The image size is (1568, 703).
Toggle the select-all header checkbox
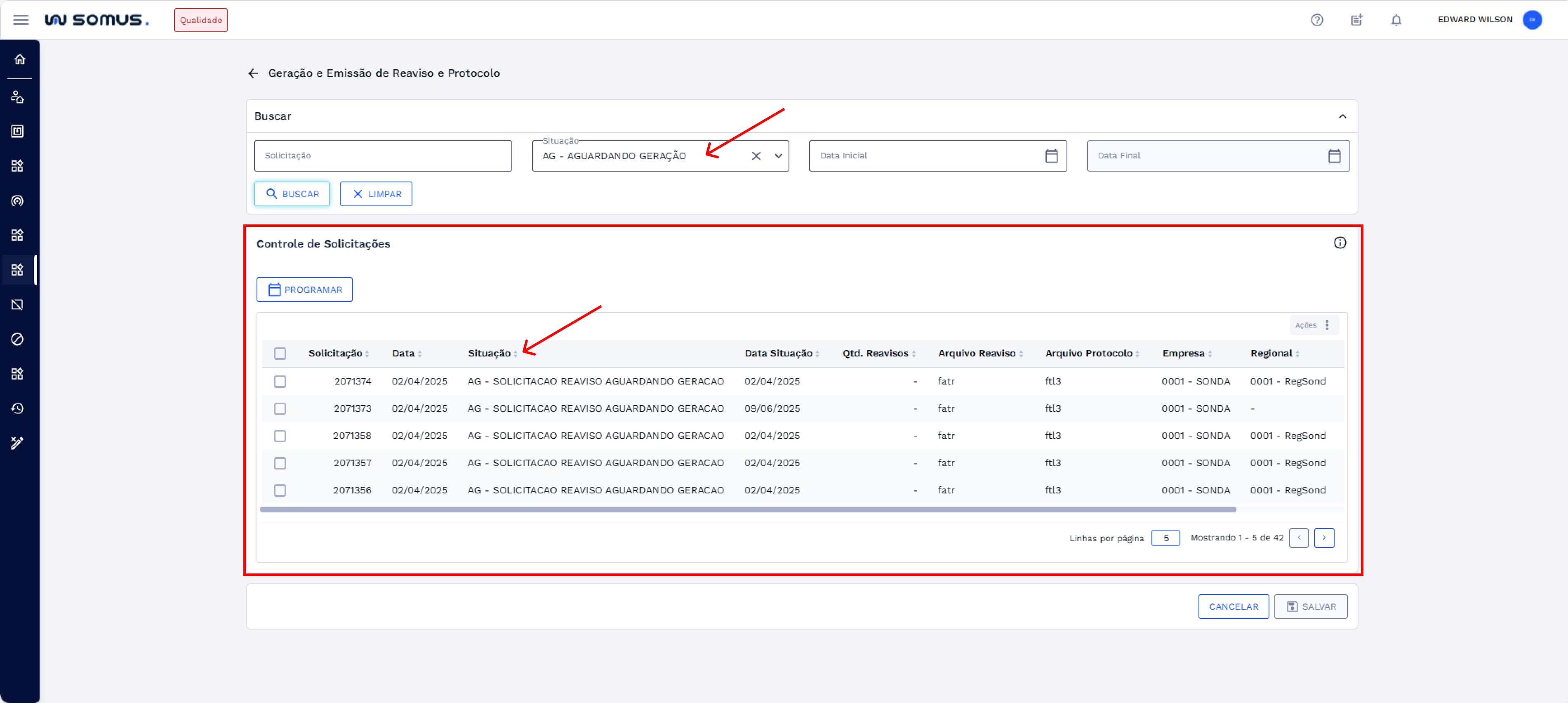(280, 354)
